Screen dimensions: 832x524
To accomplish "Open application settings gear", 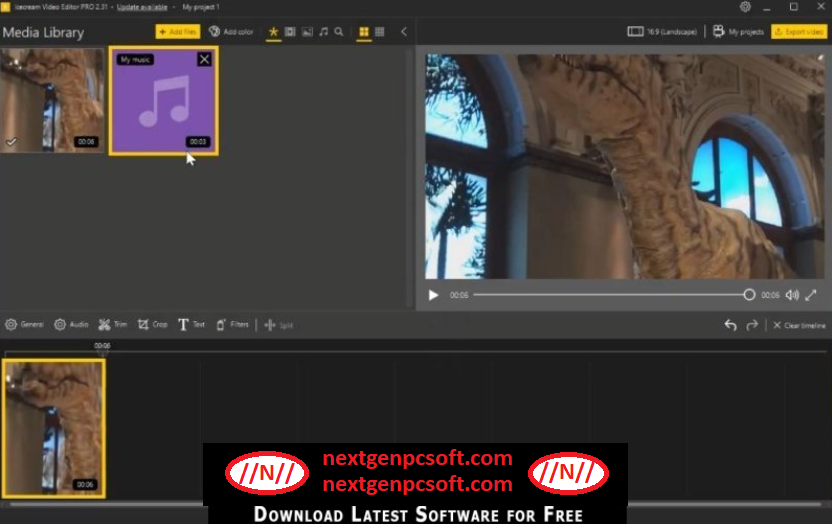I will coord(746,7).
